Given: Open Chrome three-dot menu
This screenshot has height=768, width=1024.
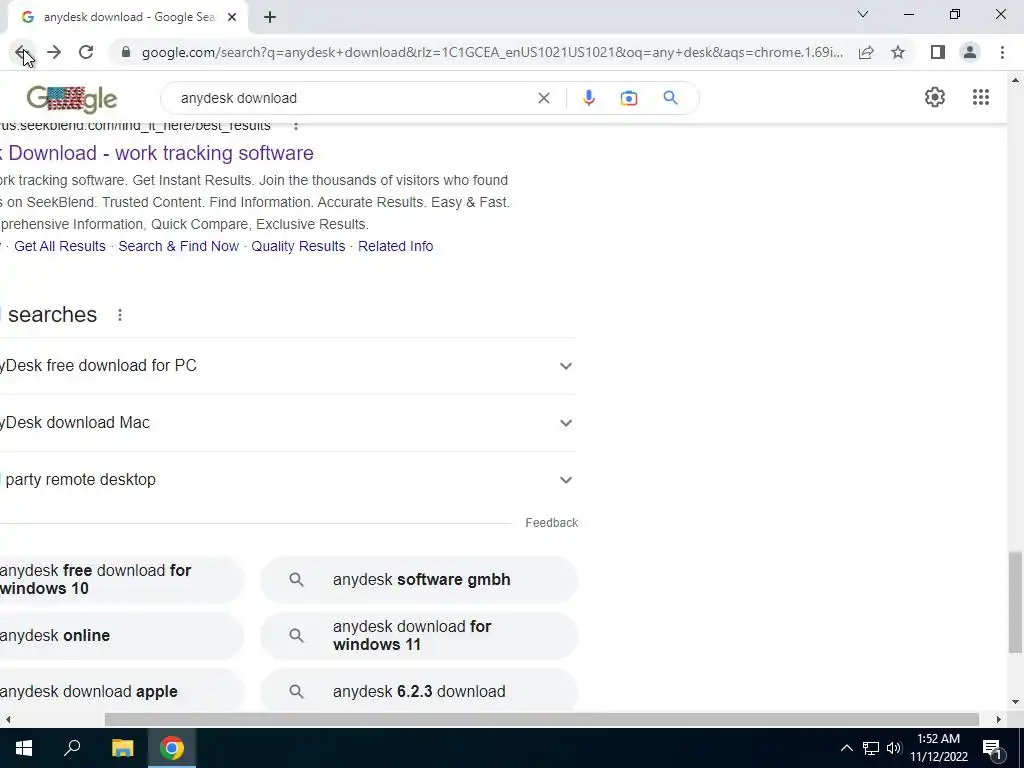Looking at the screenshot, I should tap(1002, 52).
